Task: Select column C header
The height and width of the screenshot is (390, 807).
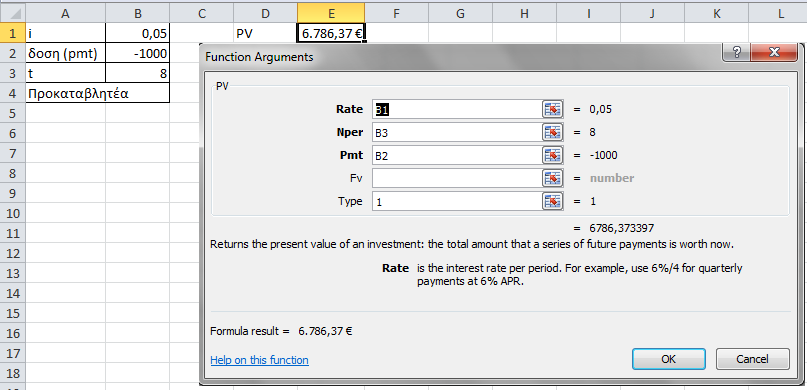Action: point(201,13)
